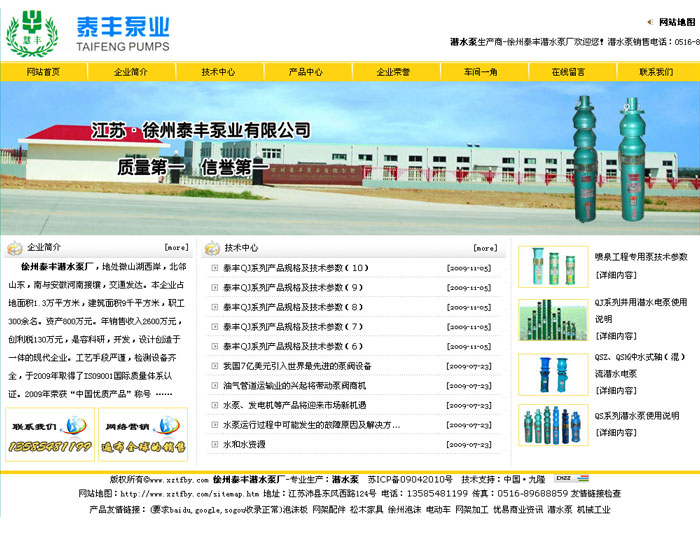Open the 企业简介 navigation item
The width and height of the screenshot is (700, 560).
pyautogui.click(x=130, y=72)
